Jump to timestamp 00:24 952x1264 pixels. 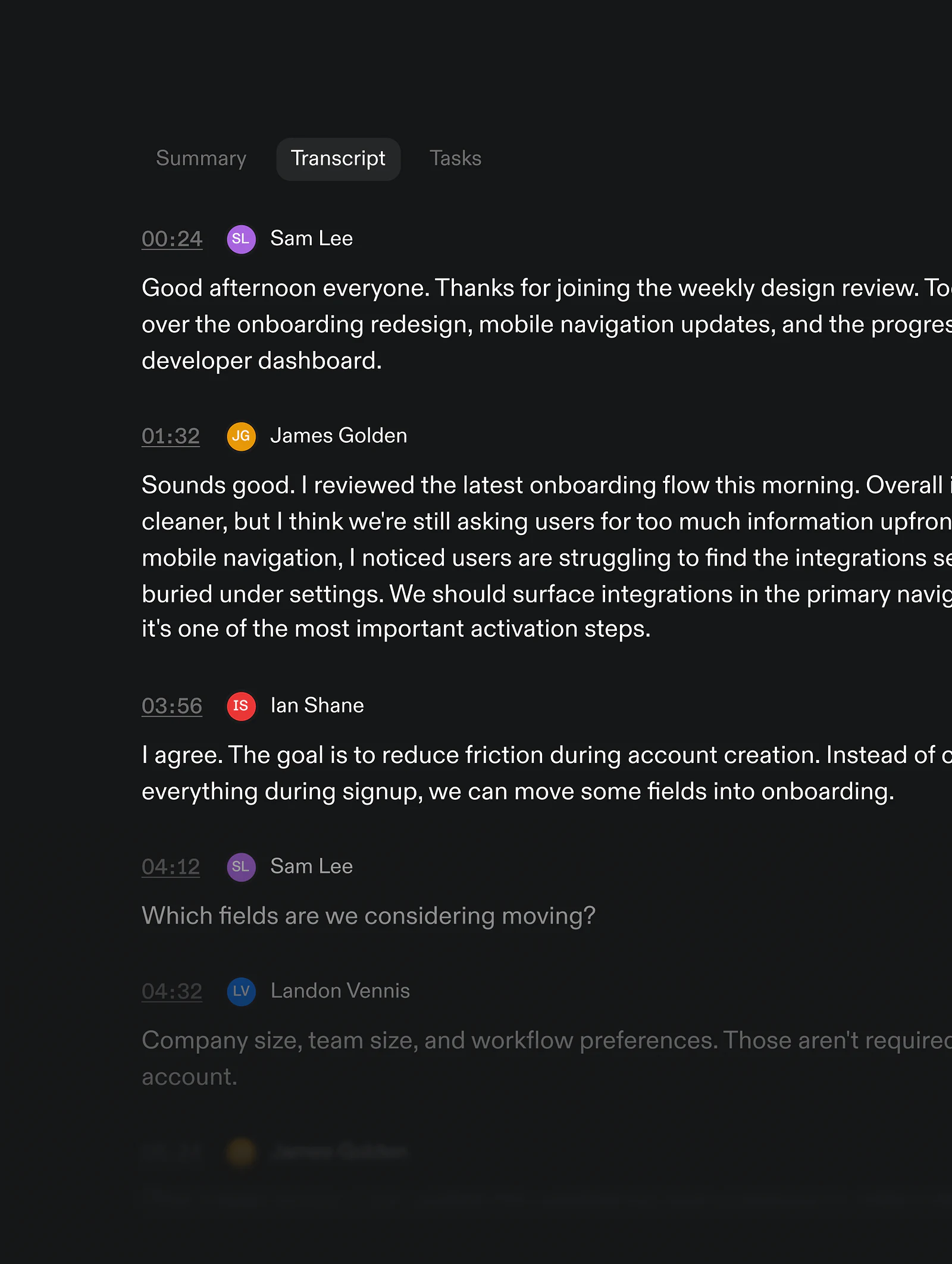pos(172,239)
